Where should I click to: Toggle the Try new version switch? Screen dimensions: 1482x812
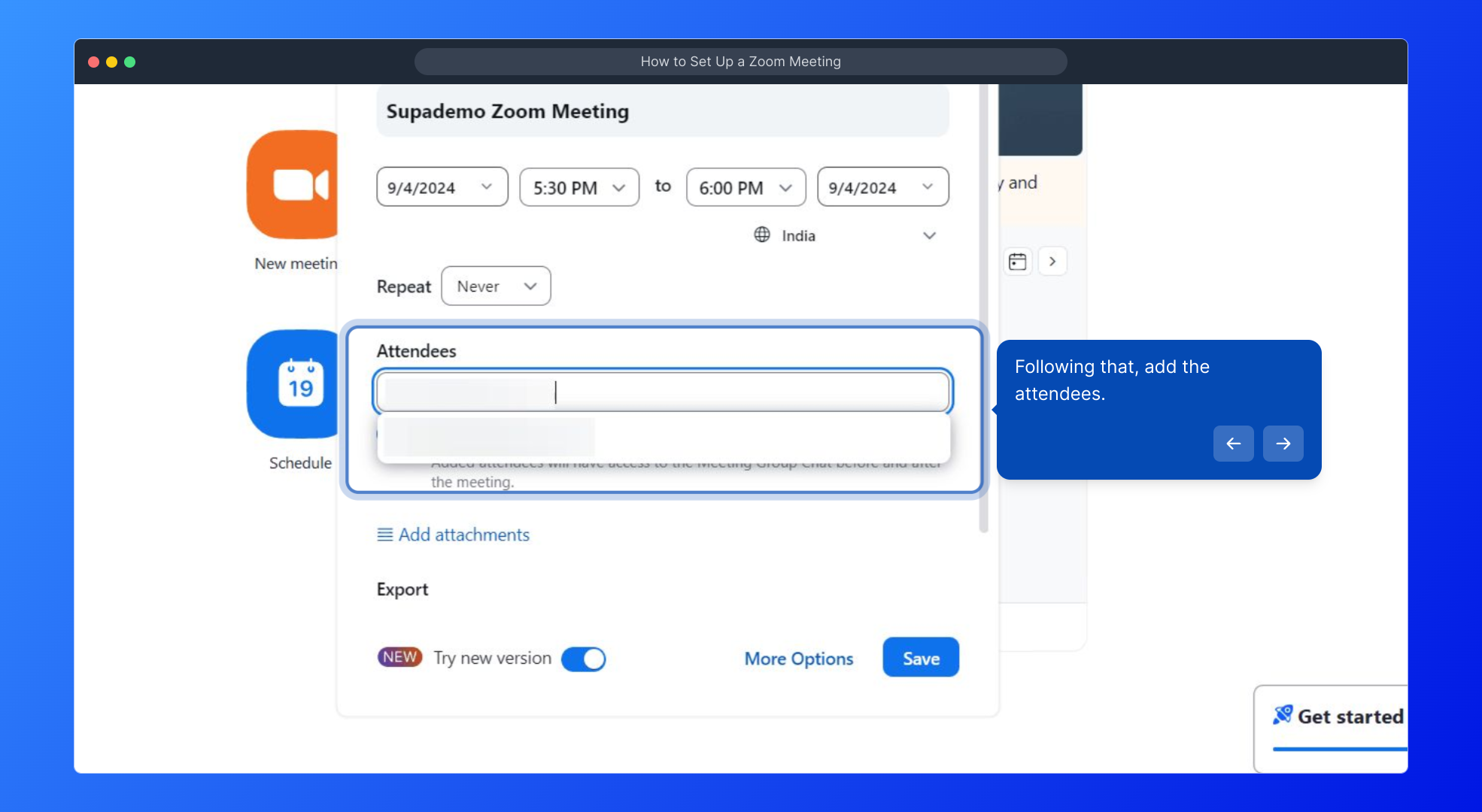[x=584, y=659]
